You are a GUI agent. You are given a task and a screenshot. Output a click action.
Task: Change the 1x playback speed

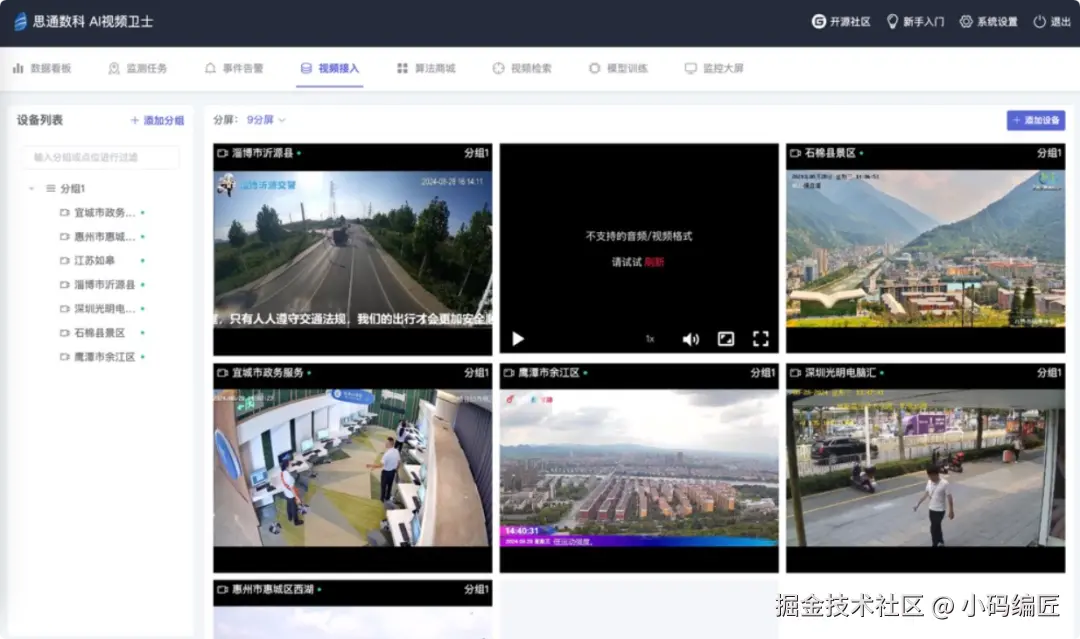650,339
